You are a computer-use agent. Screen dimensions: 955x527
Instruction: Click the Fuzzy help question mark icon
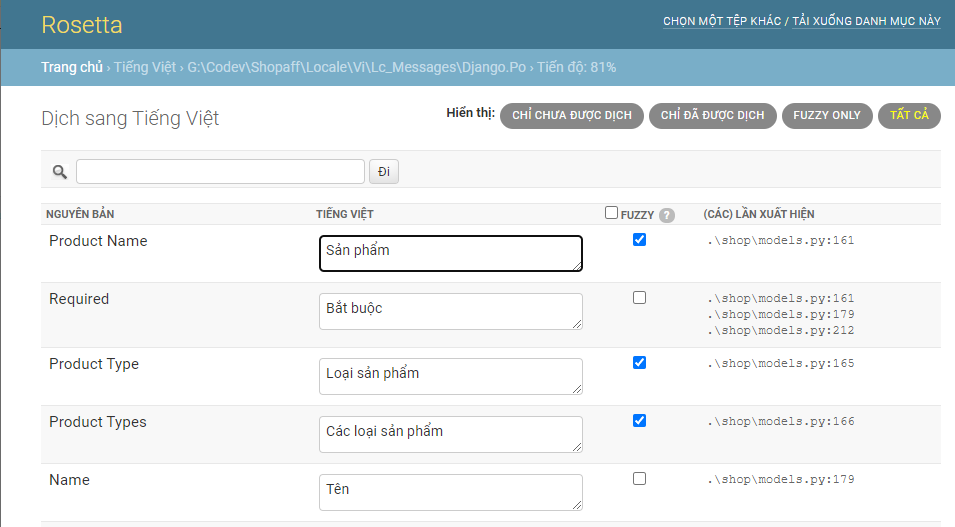[667, 215]
